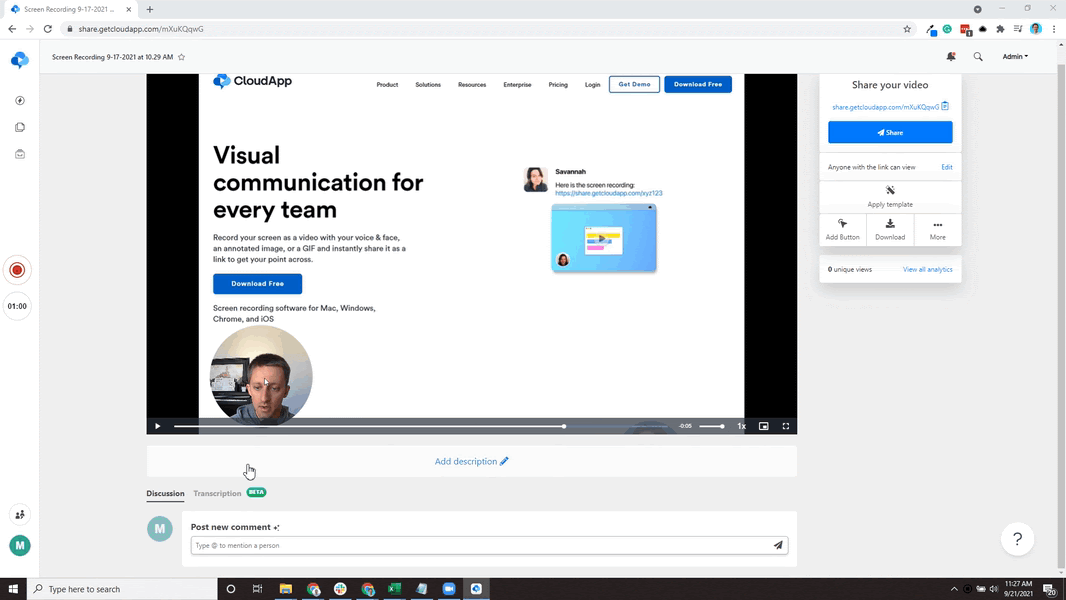This screenshot has width=1066, height=600.
Task: Open the Chrome profile avatar
Action: [1035, 29]
